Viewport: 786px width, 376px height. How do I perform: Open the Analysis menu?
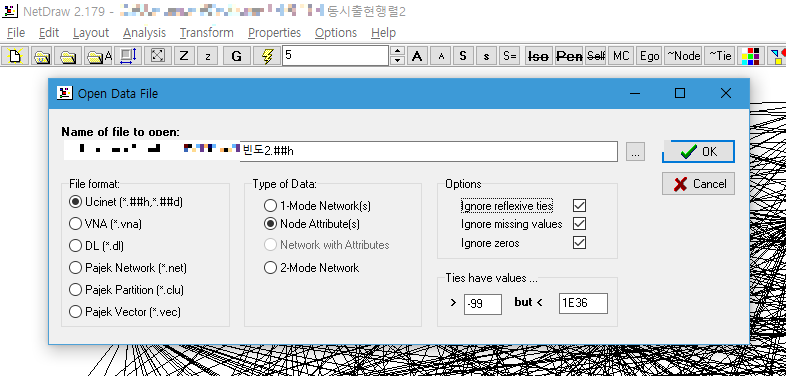144,33
